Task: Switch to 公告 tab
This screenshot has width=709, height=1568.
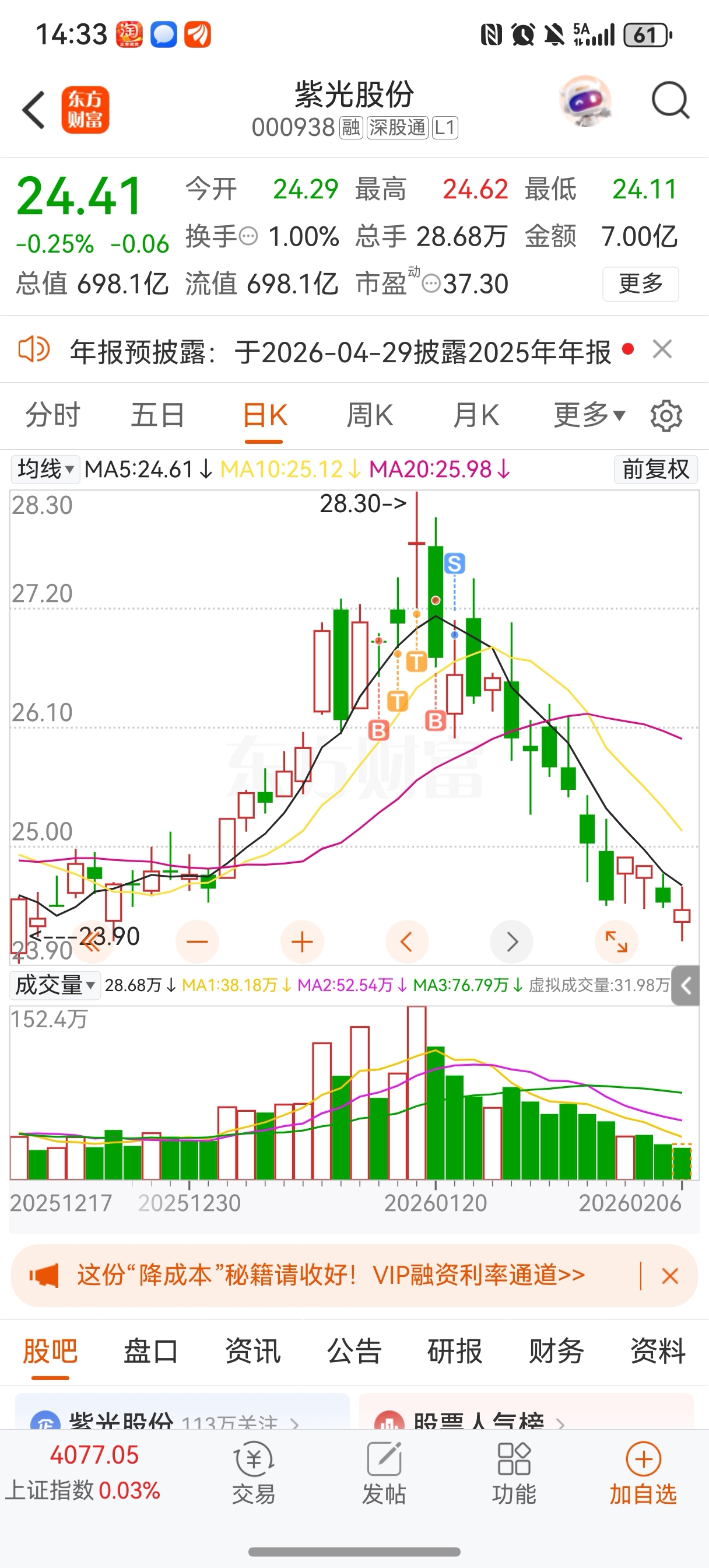Action: [354, 1352]
